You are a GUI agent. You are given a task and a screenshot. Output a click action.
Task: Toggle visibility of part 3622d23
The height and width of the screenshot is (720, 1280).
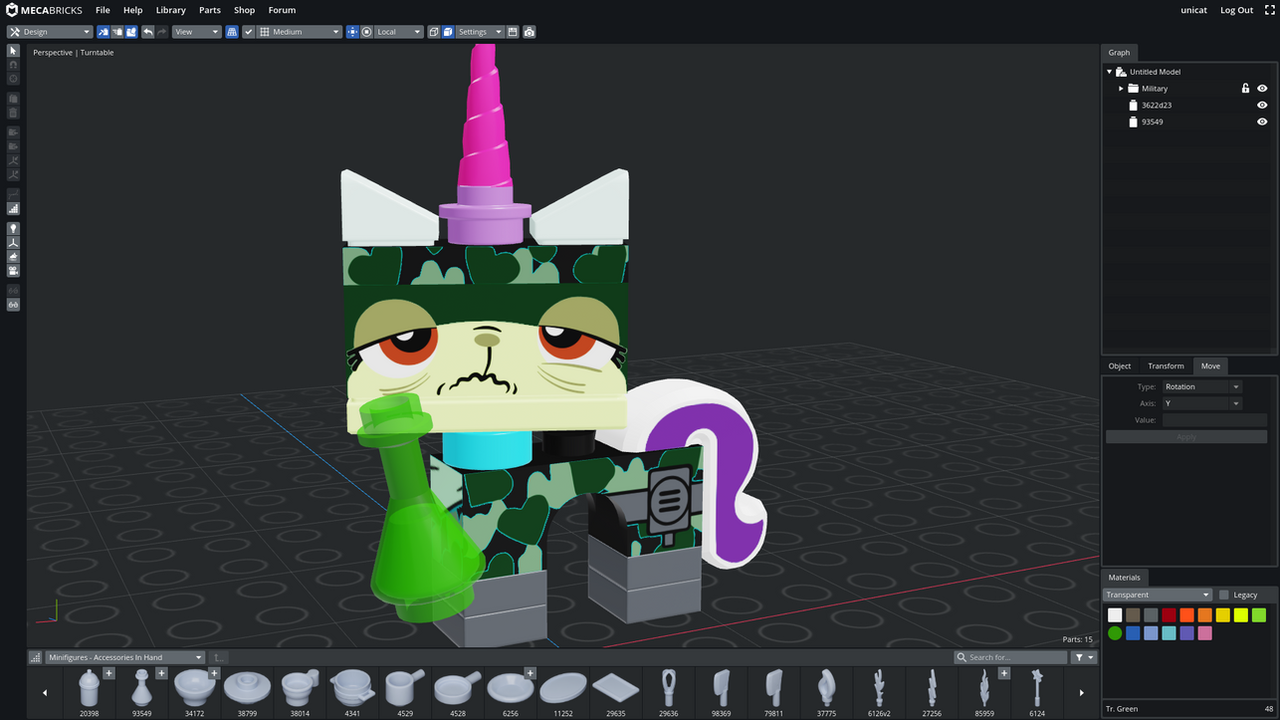pos(1262,105)
